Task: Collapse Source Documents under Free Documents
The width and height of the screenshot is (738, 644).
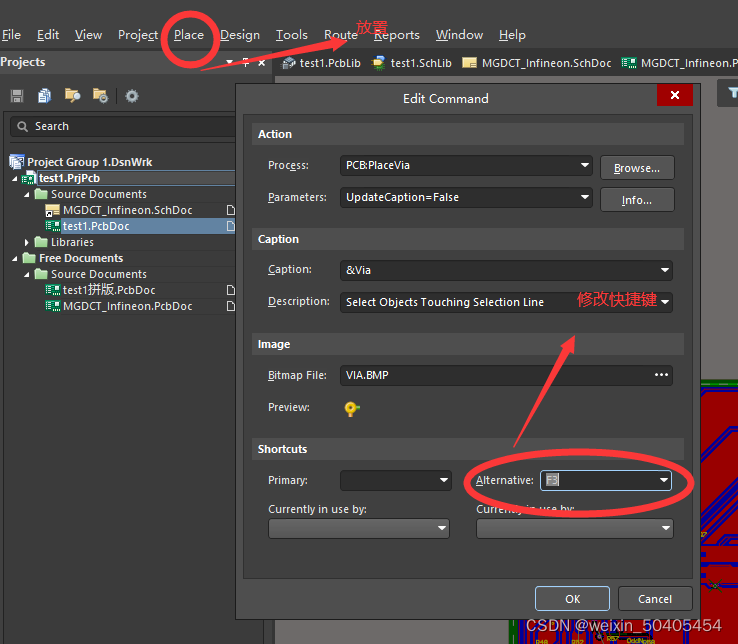Action: click(x=27, y=274)
